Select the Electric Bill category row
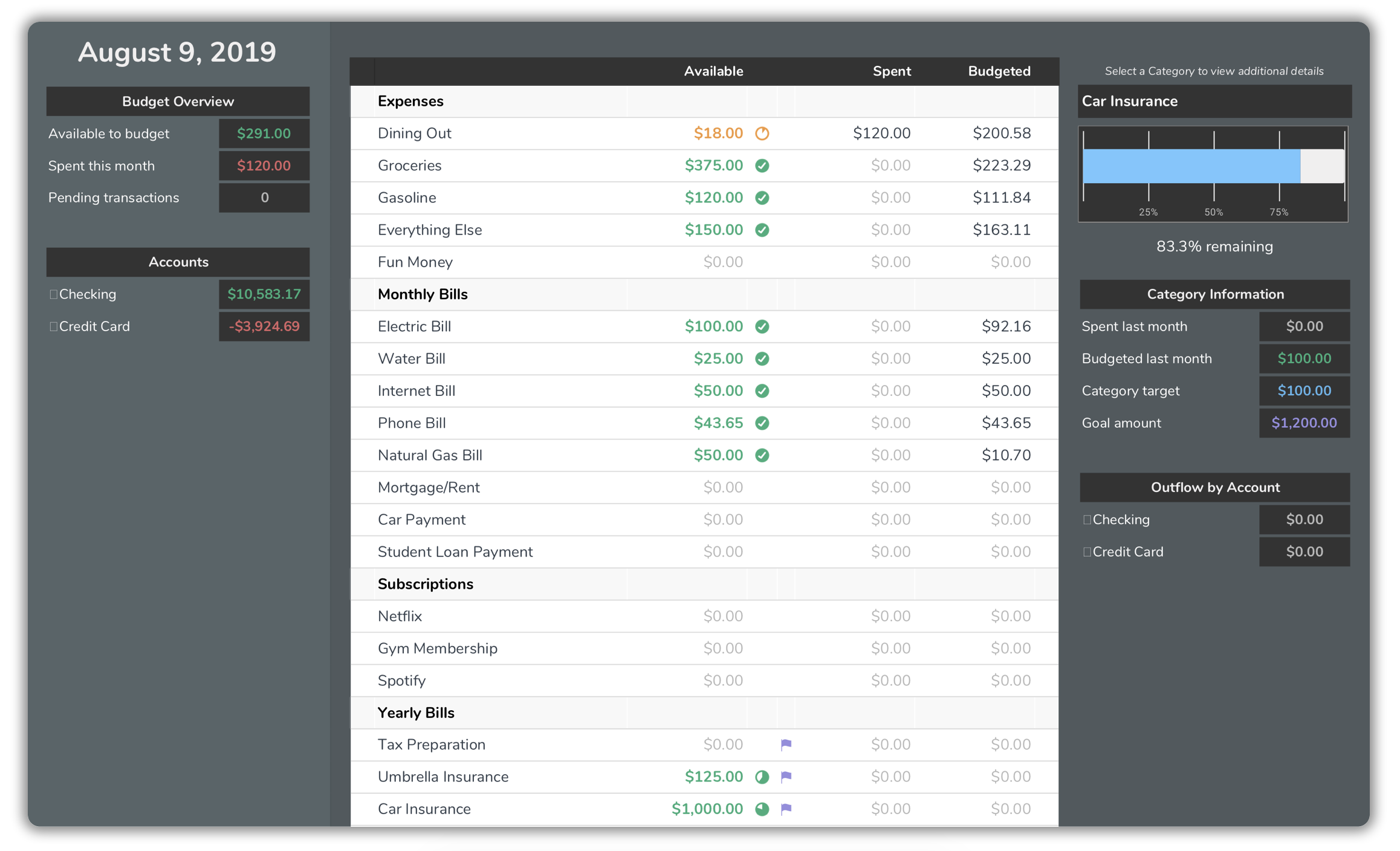Image resolution: width=1400 pixels, height=851 pixels. [x=415, y=326]
